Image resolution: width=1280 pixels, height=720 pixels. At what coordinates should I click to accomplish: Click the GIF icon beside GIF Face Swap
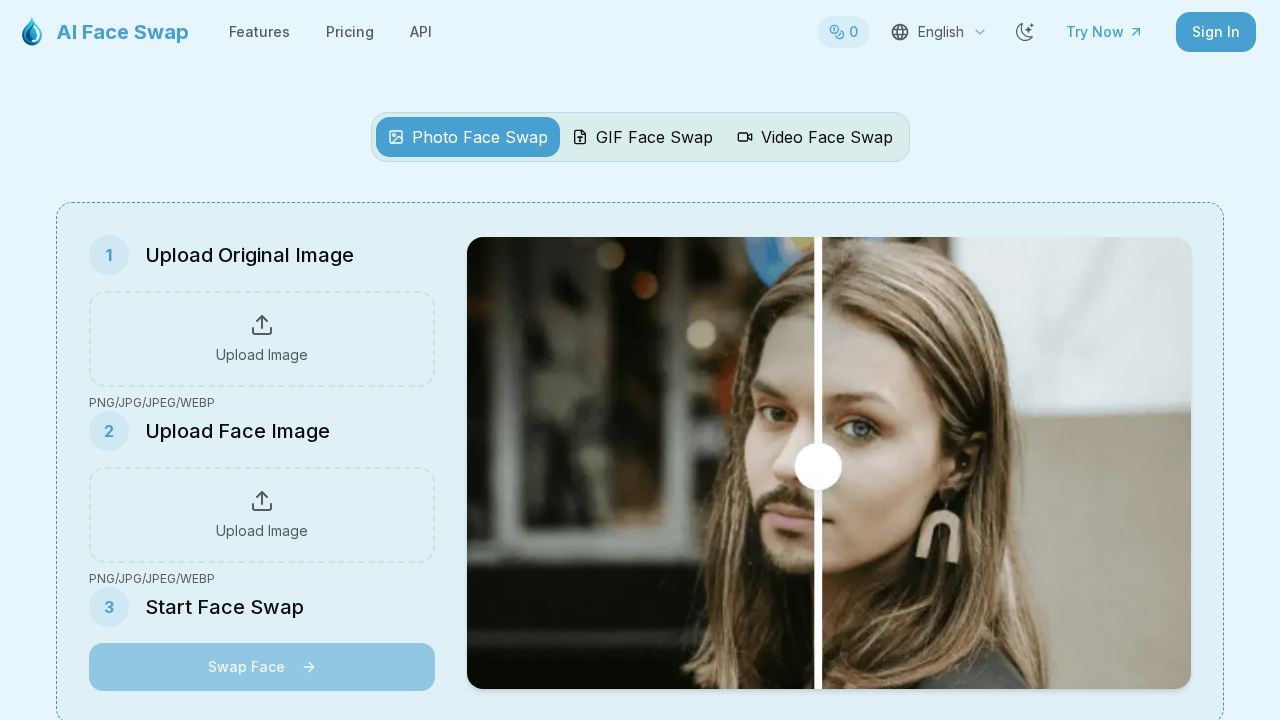click(580, 137)
